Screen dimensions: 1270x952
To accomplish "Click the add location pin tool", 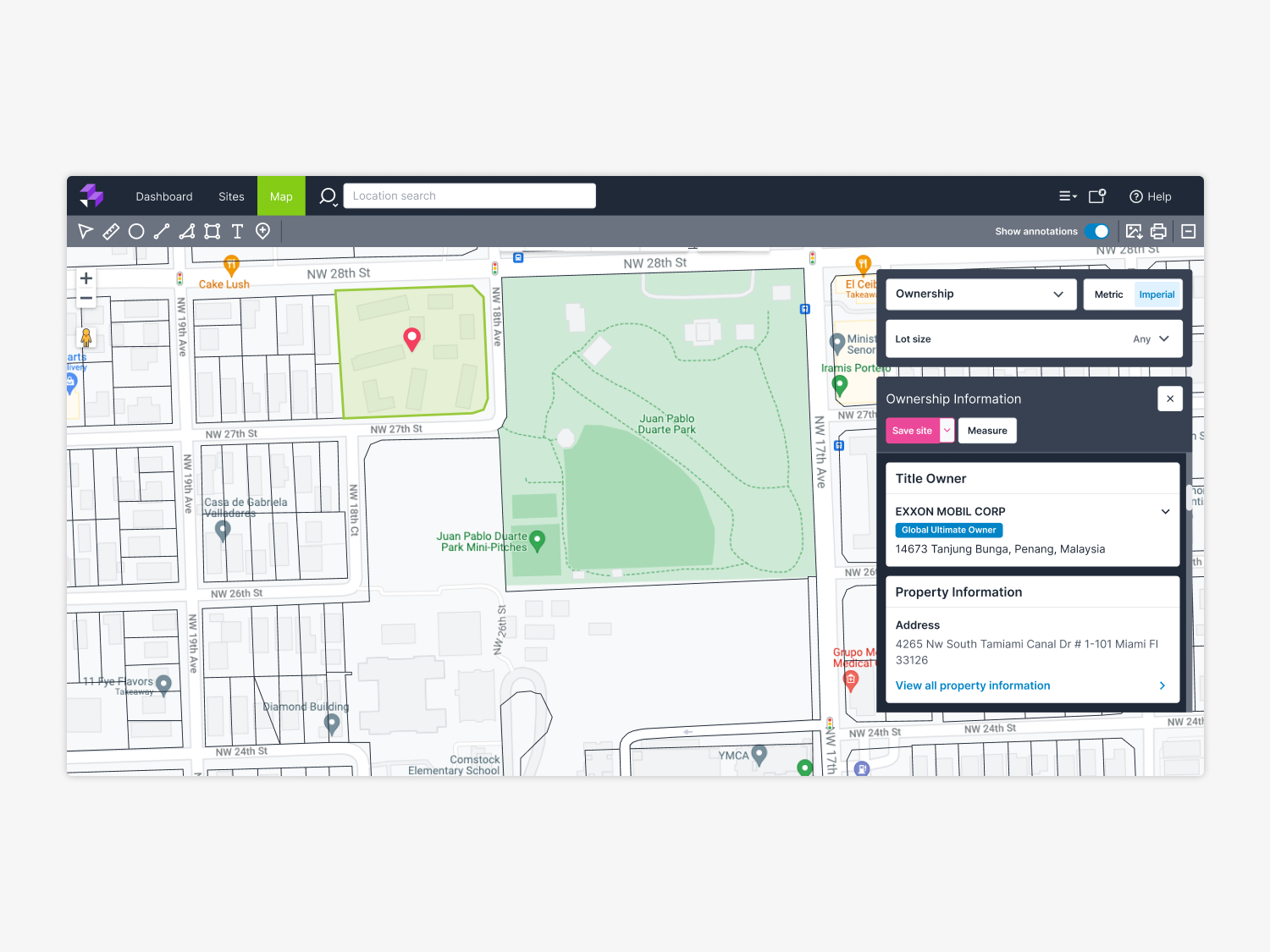I will click(x=262, y=230).
